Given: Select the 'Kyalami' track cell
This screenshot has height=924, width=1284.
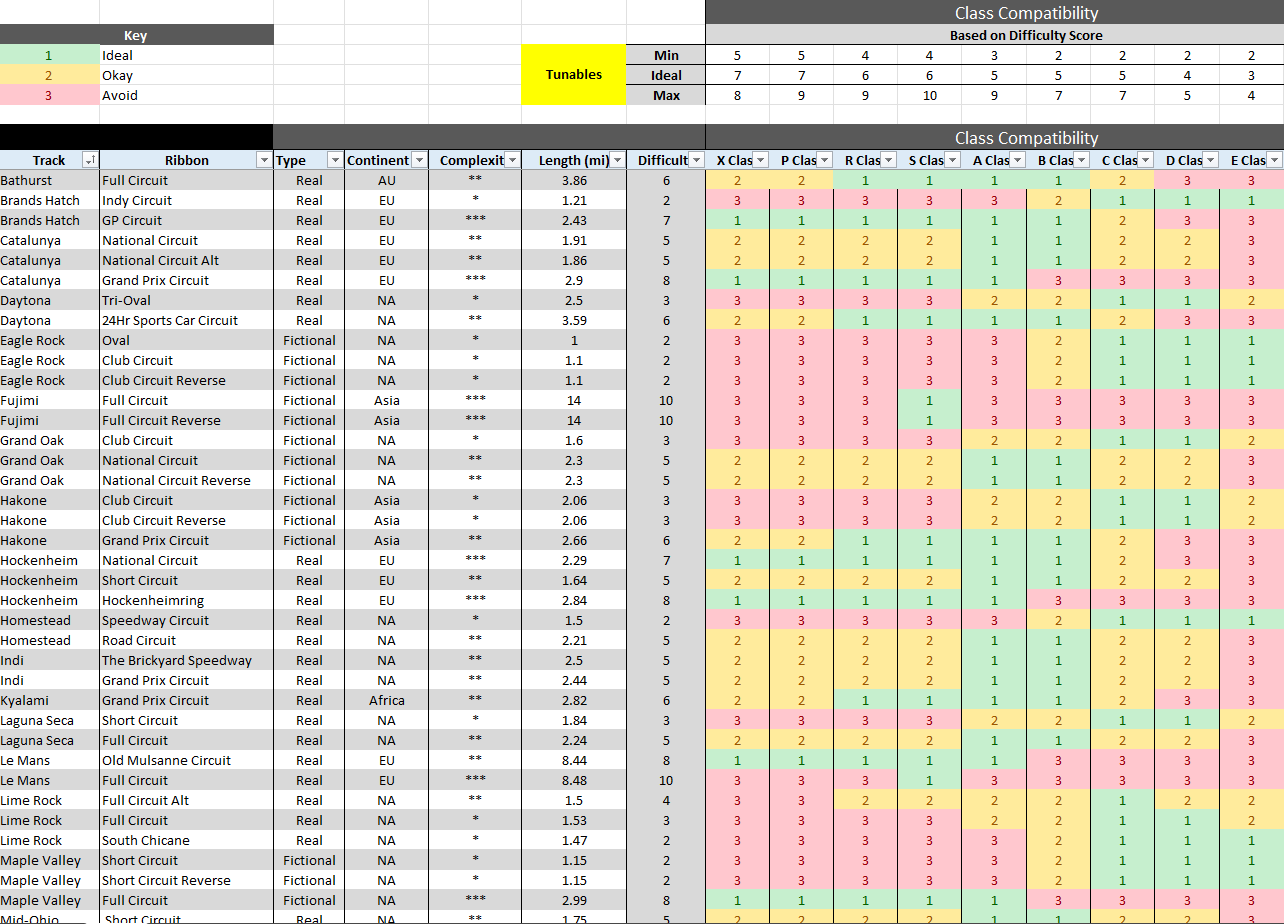Looking at the screenshot, I should [x=50, y=700].
